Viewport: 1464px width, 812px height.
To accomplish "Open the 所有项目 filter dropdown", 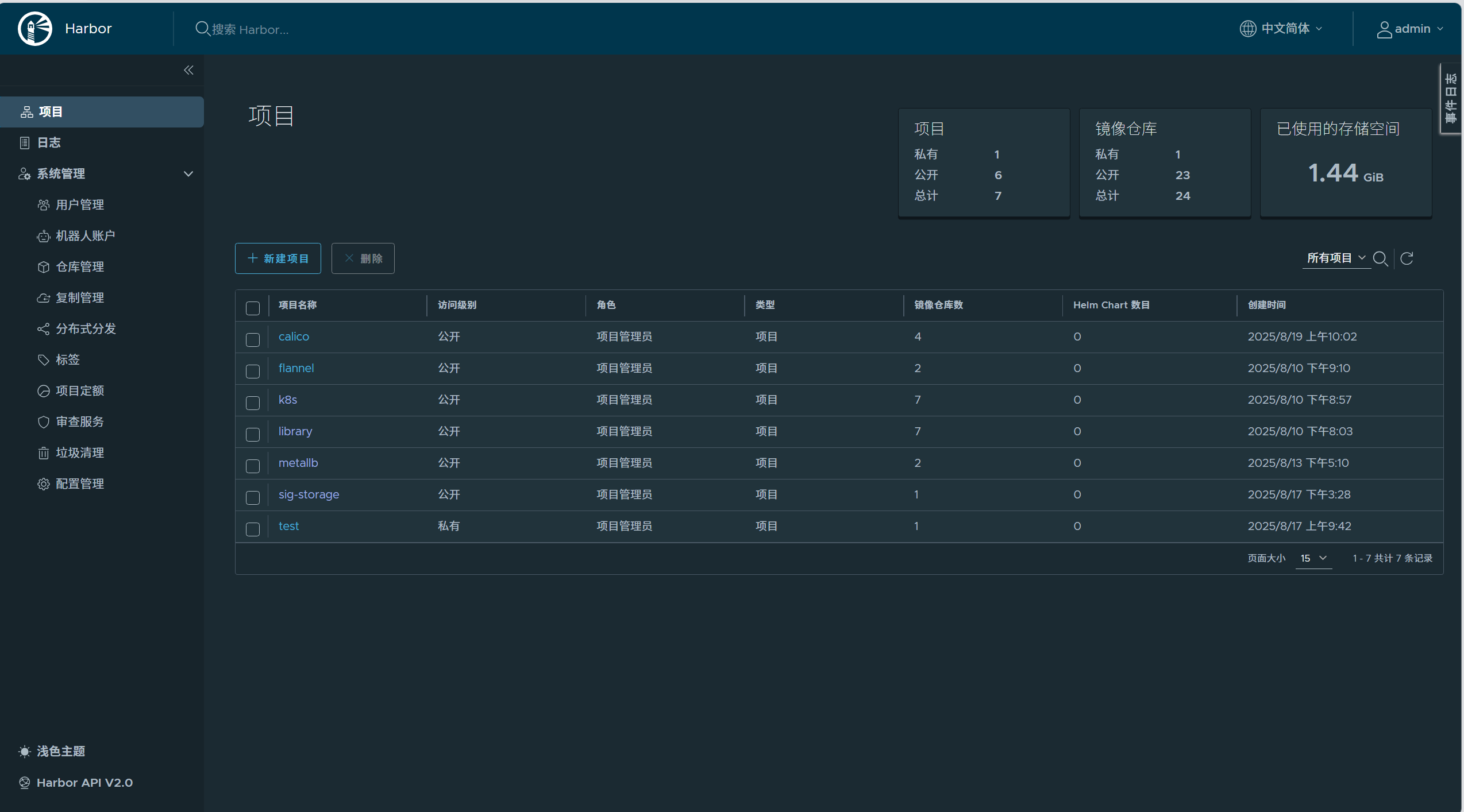I will coord(1336,258).
